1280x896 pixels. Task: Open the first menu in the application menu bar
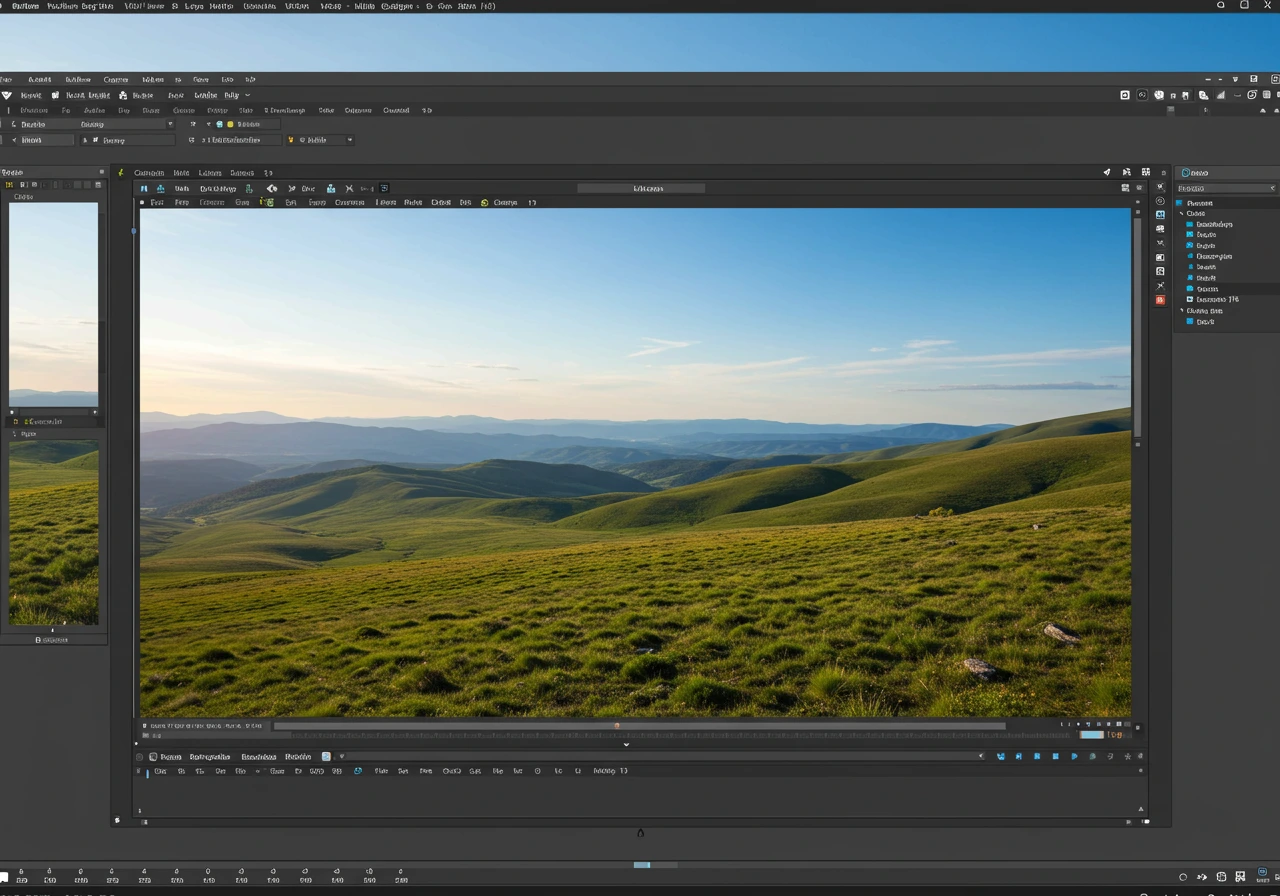click(x=6, y=79)
